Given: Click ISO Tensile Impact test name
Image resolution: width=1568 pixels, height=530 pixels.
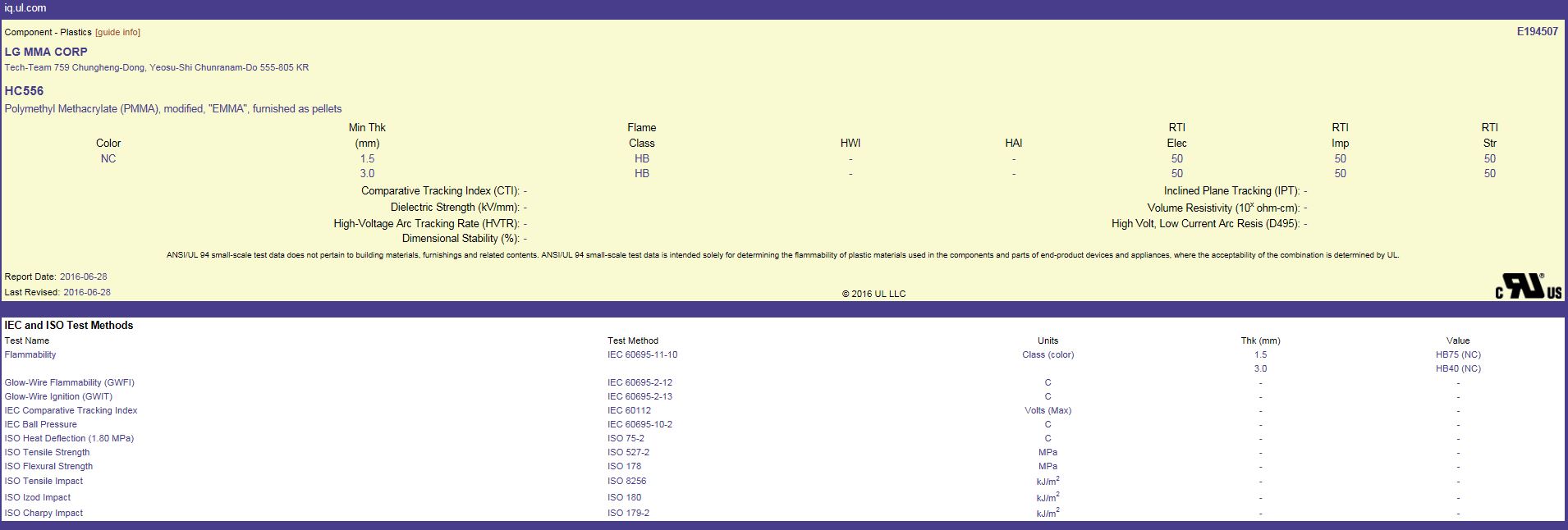Looking at the screenshot, I should click(44, 481).
